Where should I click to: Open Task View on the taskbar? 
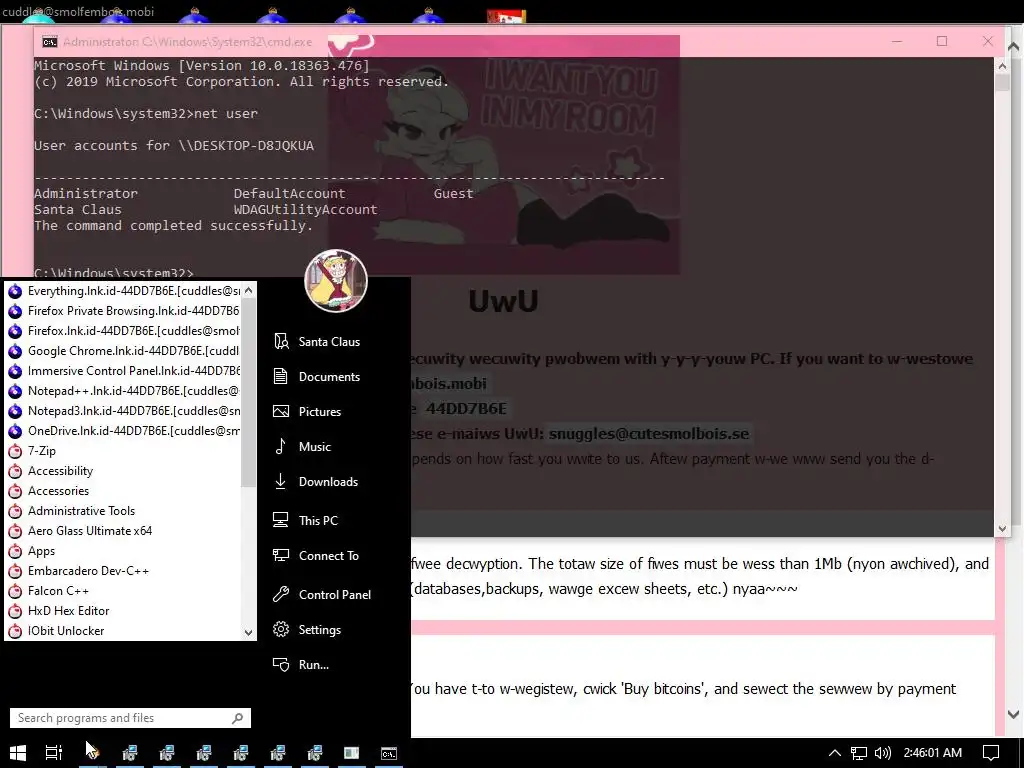tap(54, 753)
